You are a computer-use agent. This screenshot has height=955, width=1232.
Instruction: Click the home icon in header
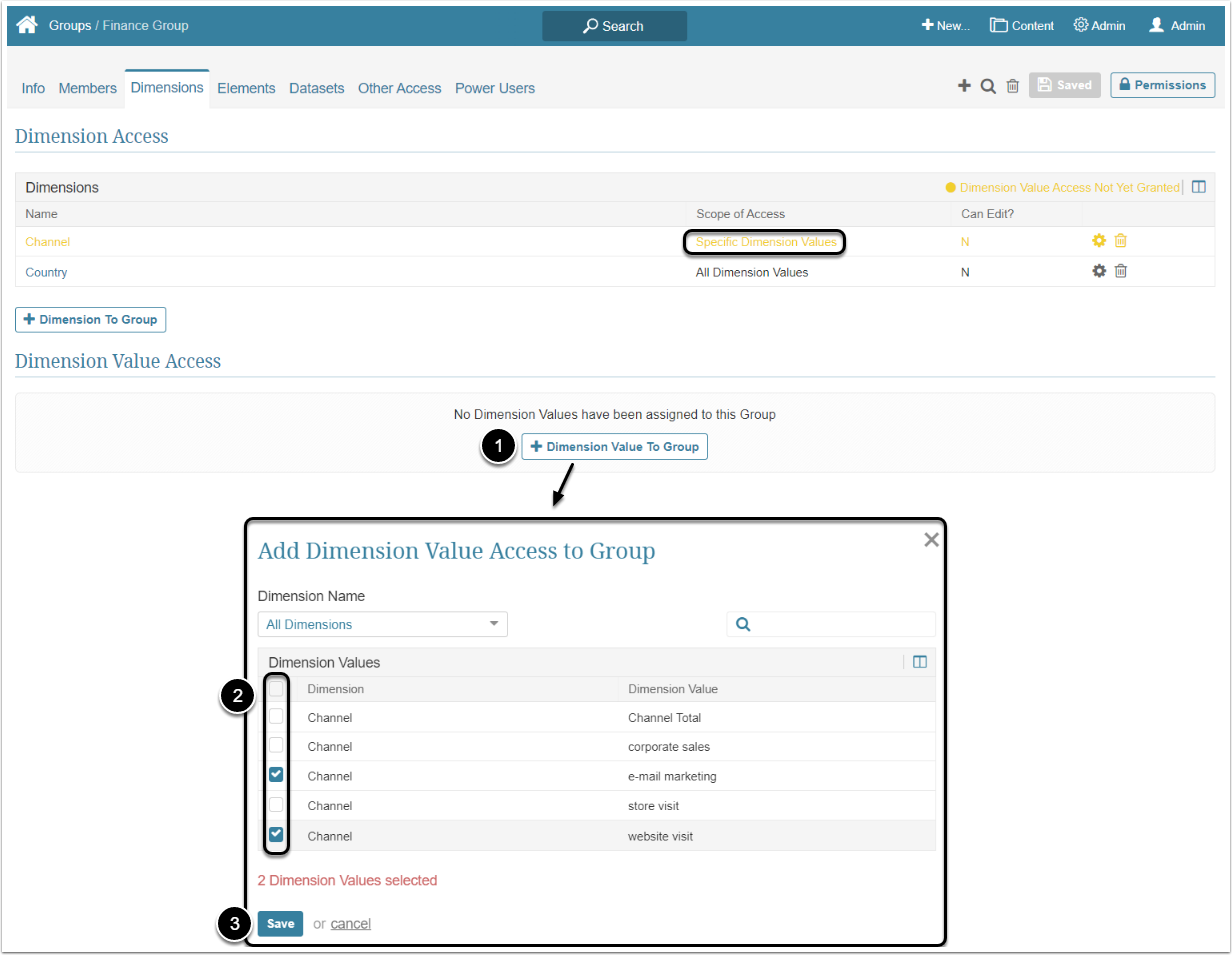(27, 25)
